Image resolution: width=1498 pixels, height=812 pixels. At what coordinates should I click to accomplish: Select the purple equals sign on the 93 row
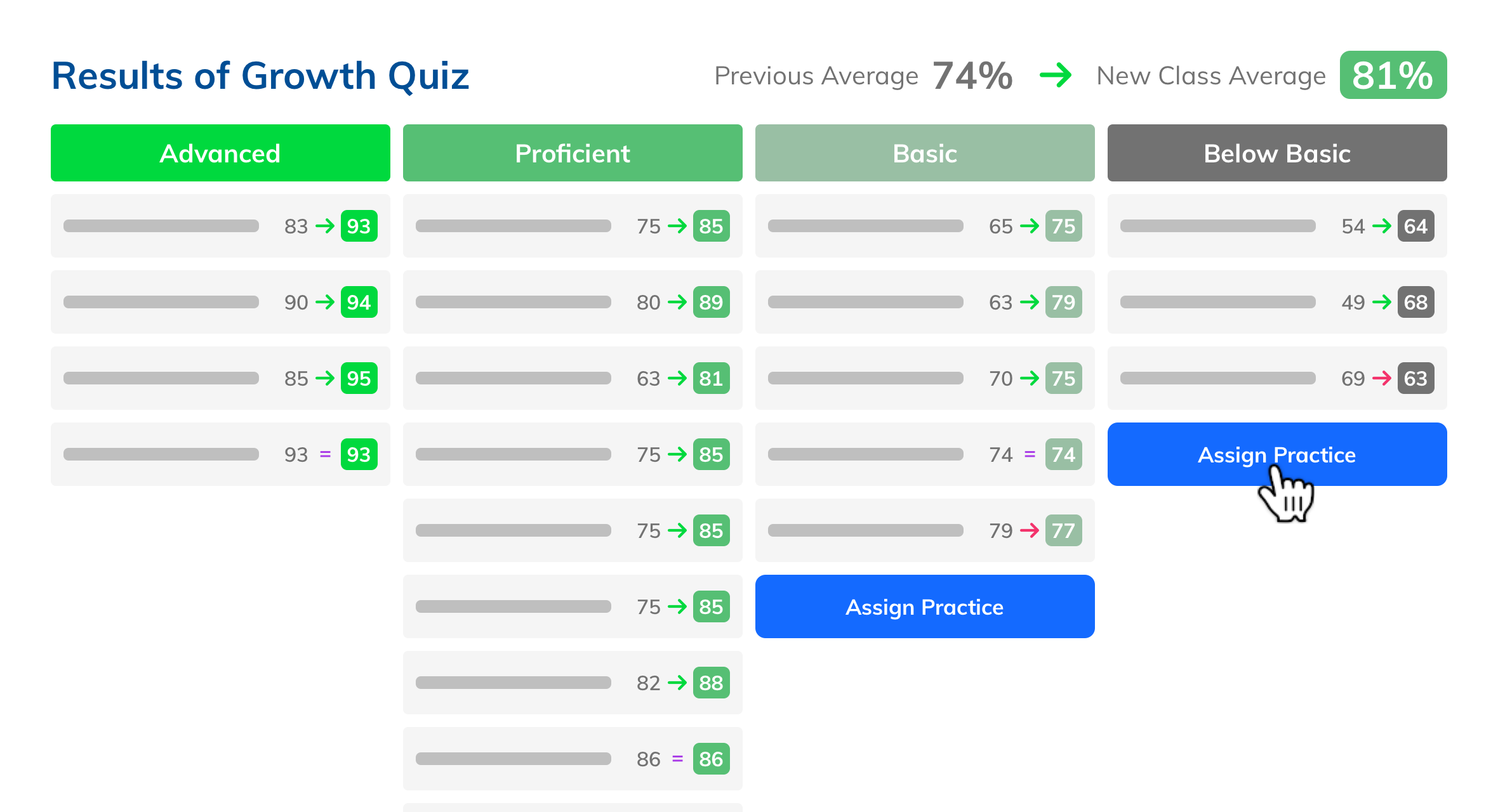click(325, 454)
